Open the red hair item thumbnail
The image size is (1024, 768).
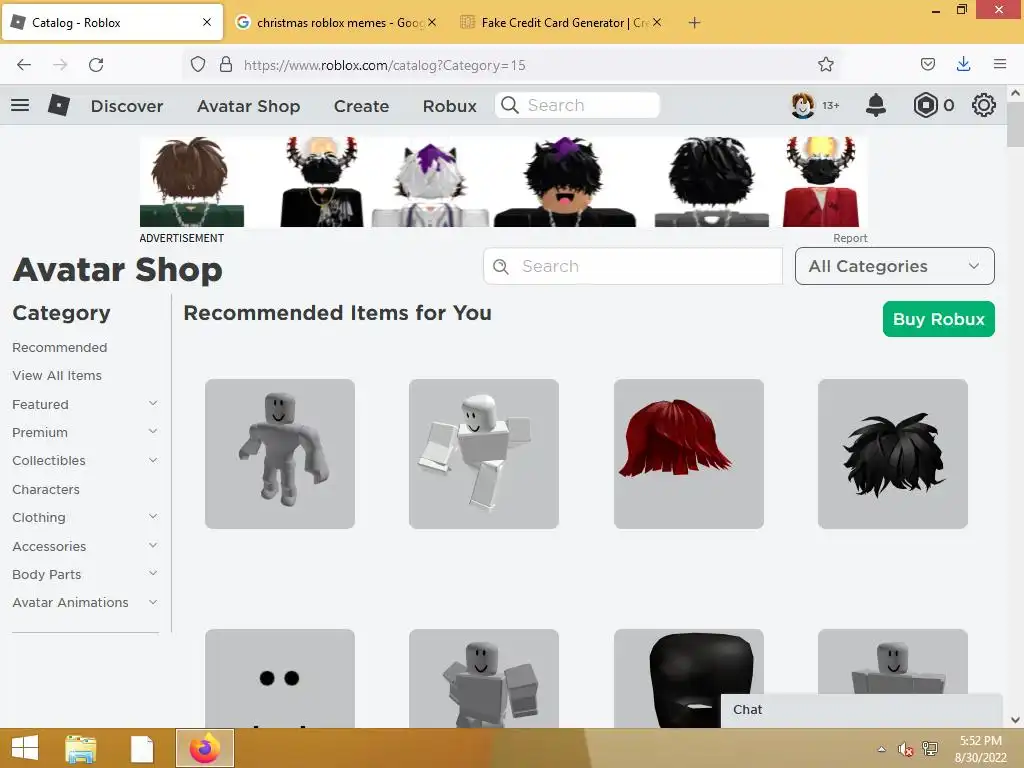pyautogui.click(x=688, y=454)
